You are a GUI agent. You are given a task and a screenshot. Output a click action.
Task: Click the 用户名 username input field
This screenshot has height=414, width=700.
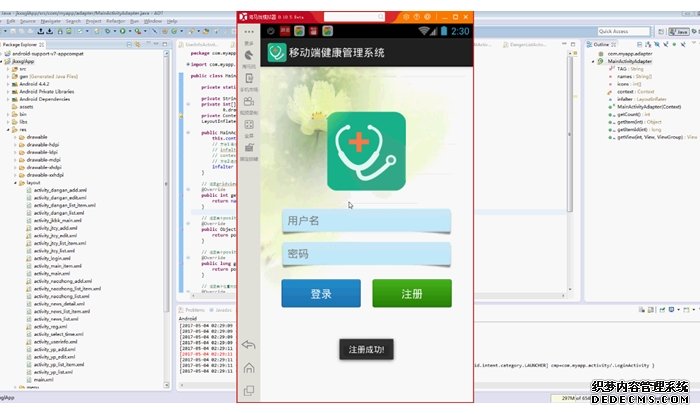point(366,220)
